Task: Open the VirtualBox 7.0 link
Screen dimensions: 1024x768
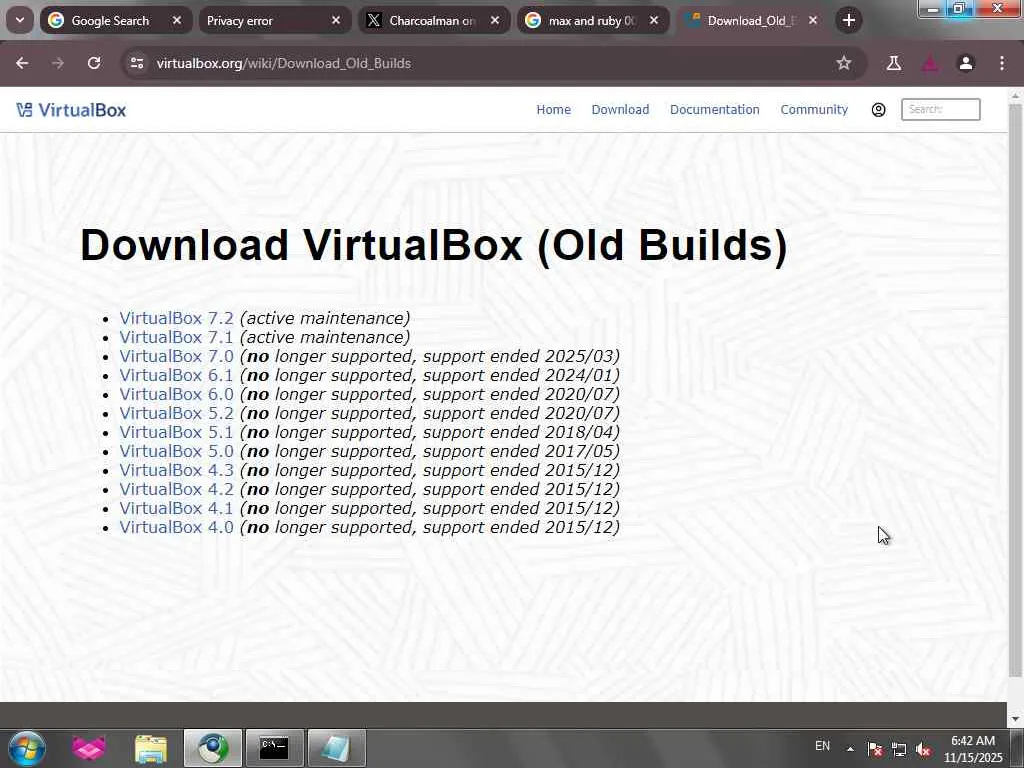Action: click(x=176, y=356)
